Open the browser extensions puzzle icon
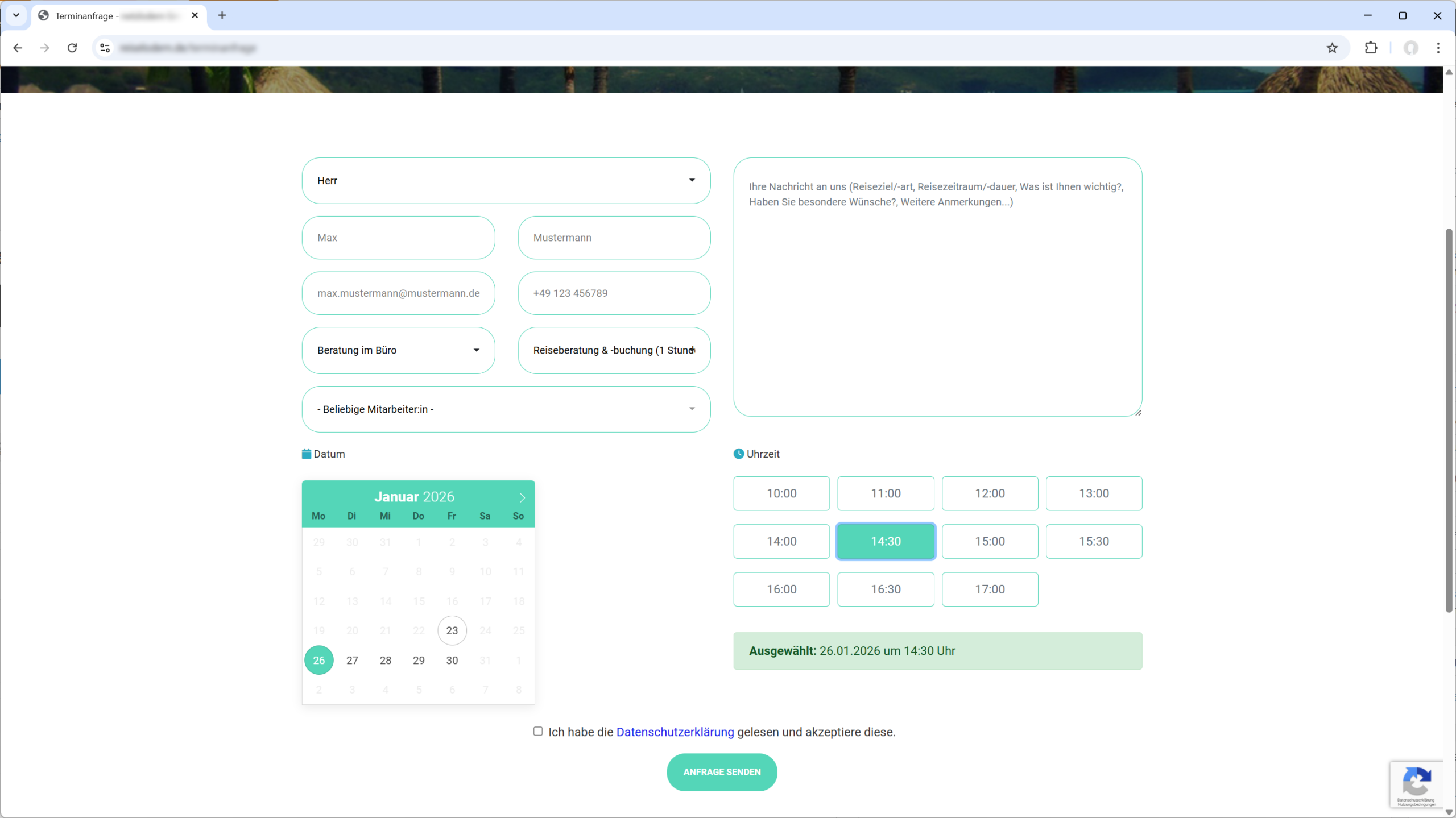The image size is (1456, 818). click(1371, 48)
